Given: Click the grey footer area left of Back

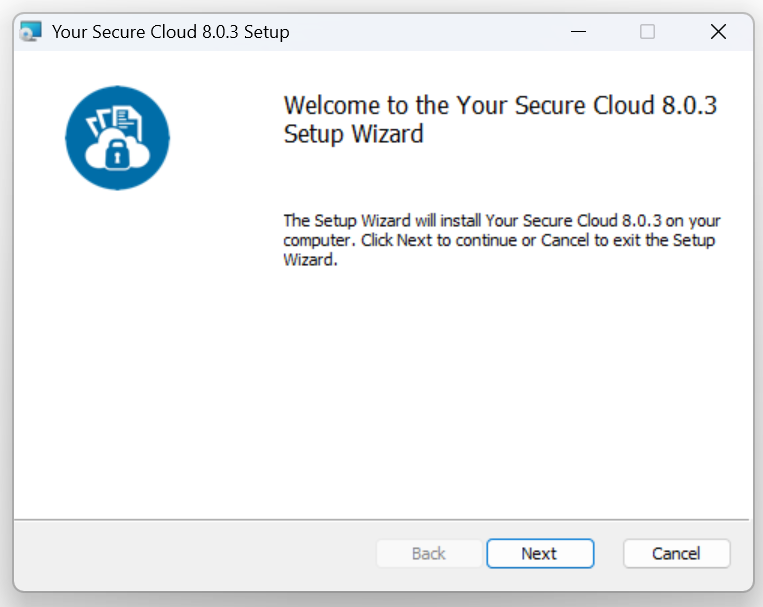Looking at the screenshot, I should click(195, 555).
